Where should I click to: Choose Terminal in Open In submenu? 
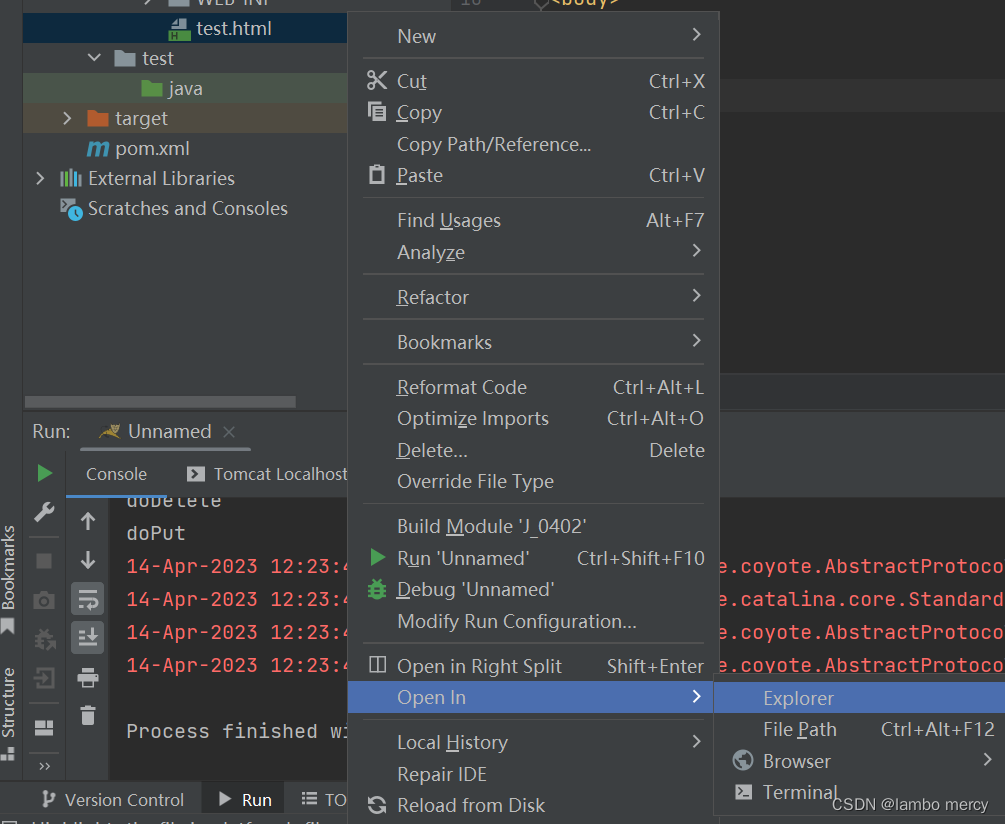859,792
